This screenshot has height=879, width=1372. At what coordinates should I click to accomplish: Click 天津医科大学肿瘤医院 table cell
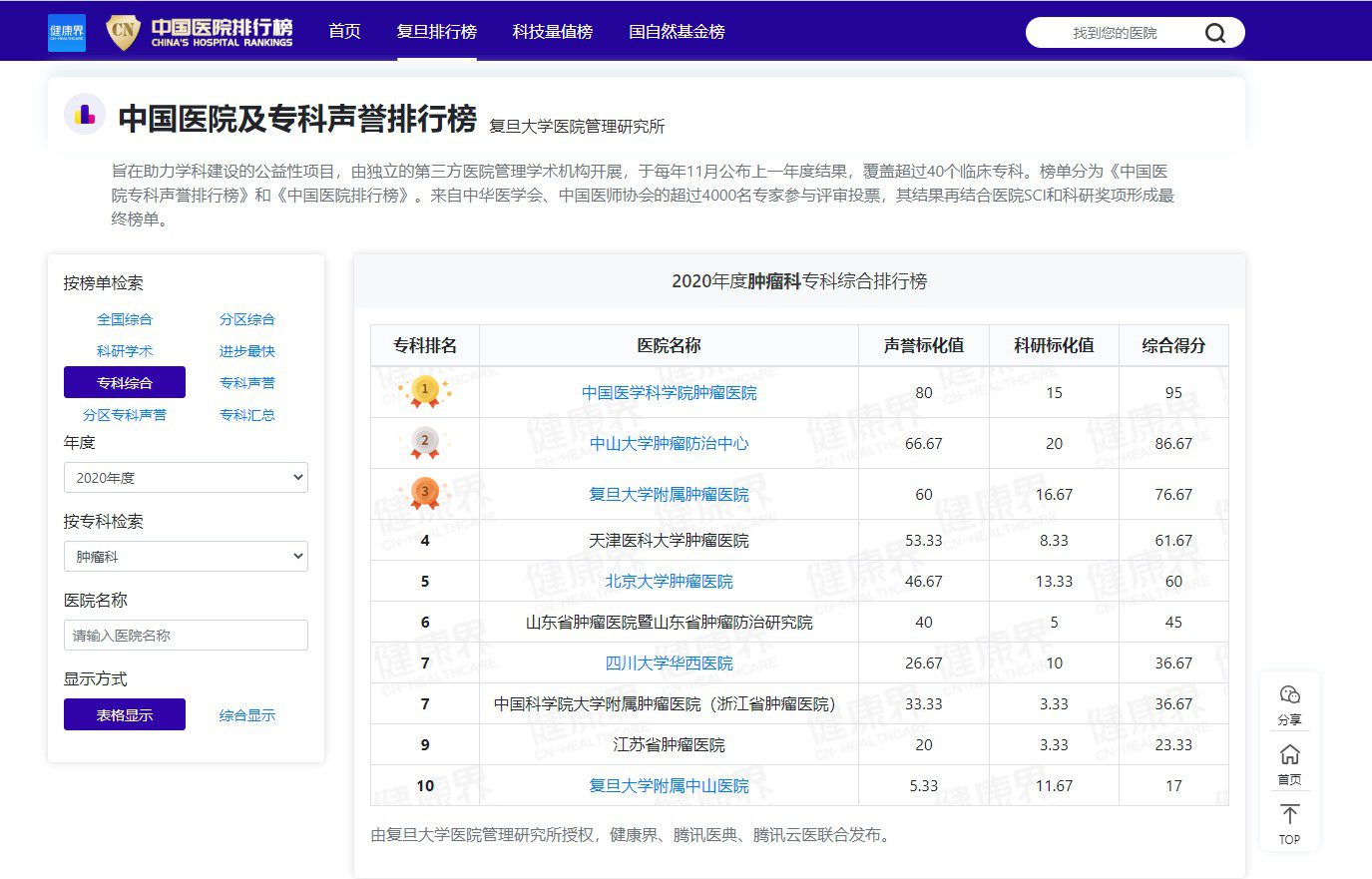coord(670,541)
